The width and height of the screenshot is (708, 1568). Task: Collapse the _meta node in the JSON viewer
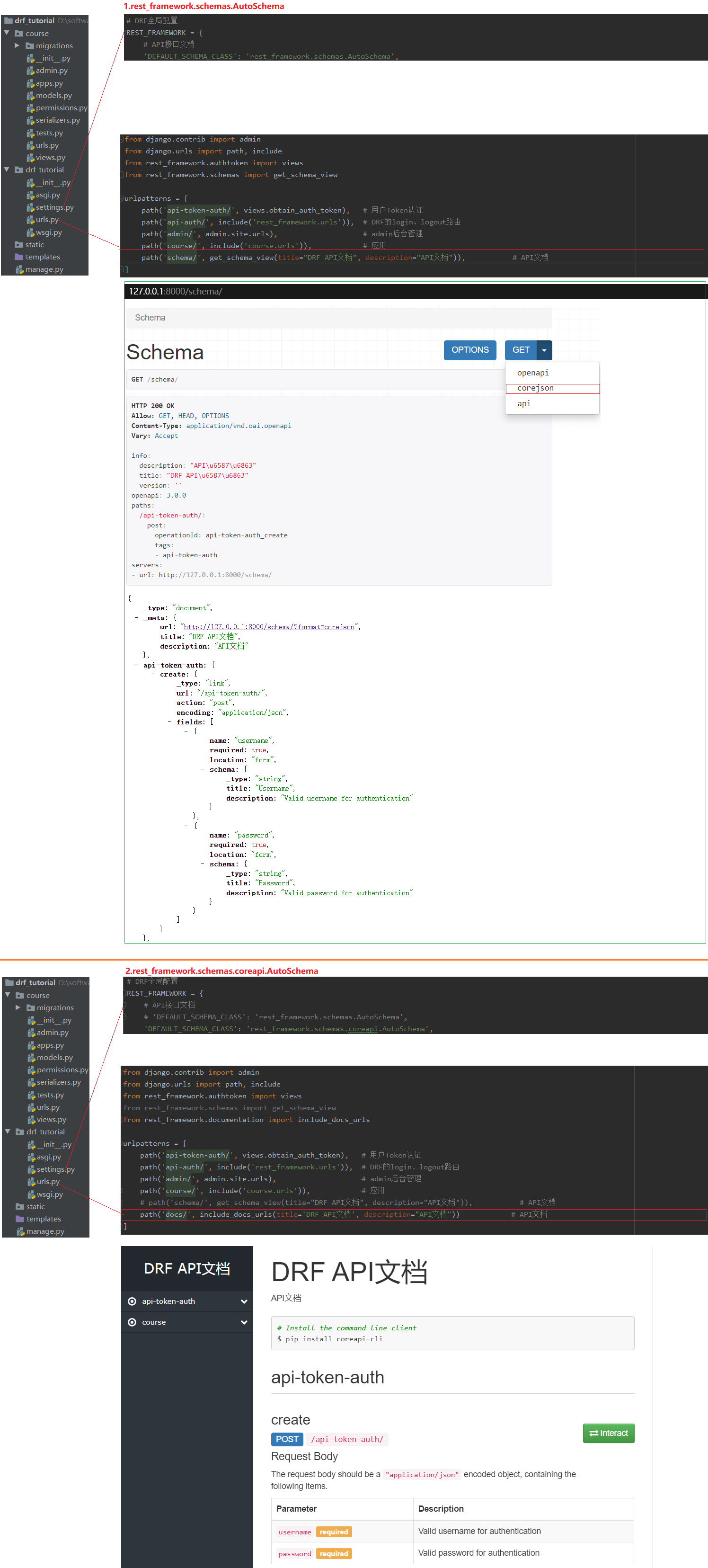(136, 617)
